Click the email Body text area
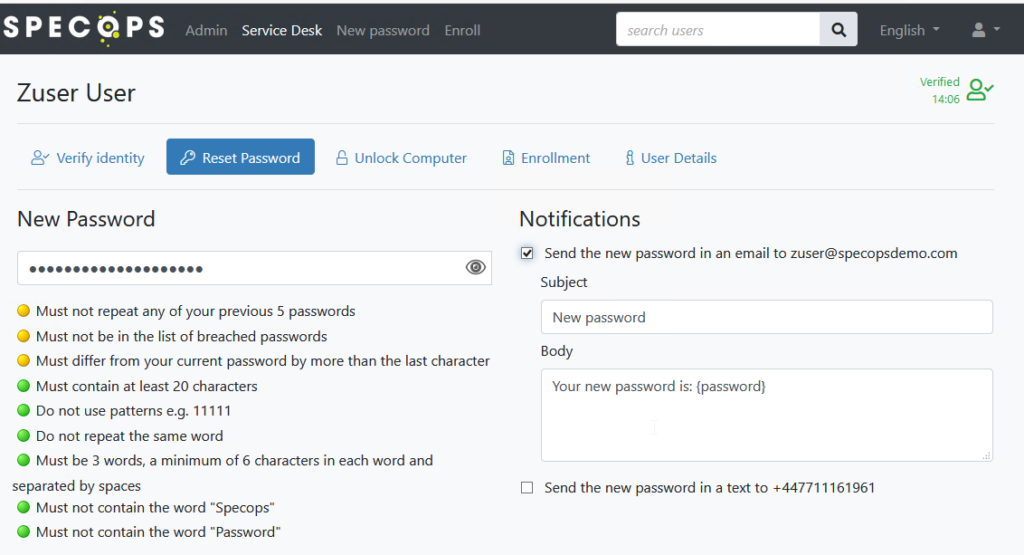This screenshot has width=1024, height=555. (767, 415)
